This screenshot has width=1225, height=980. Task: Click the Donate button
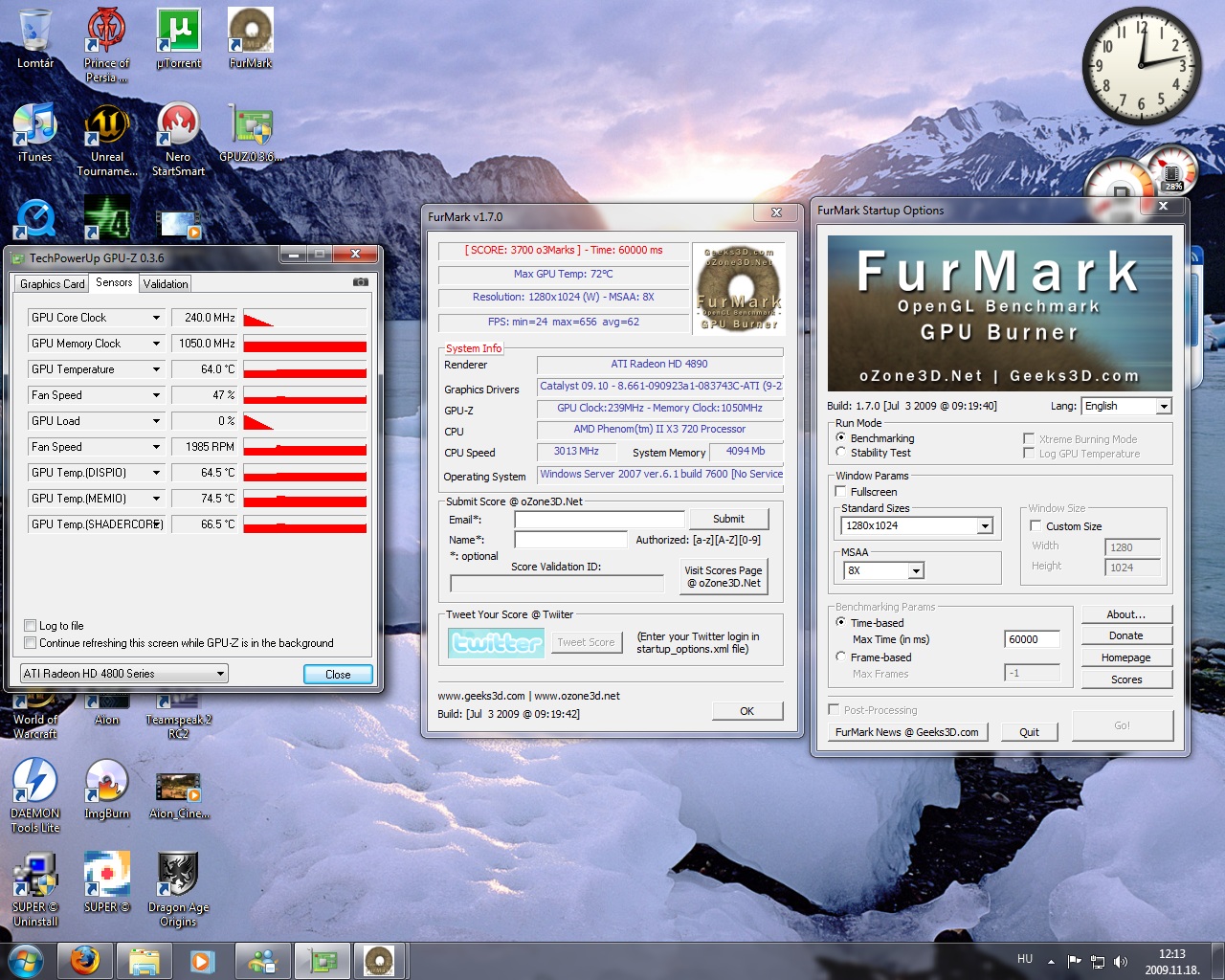tap(1126, 635)
